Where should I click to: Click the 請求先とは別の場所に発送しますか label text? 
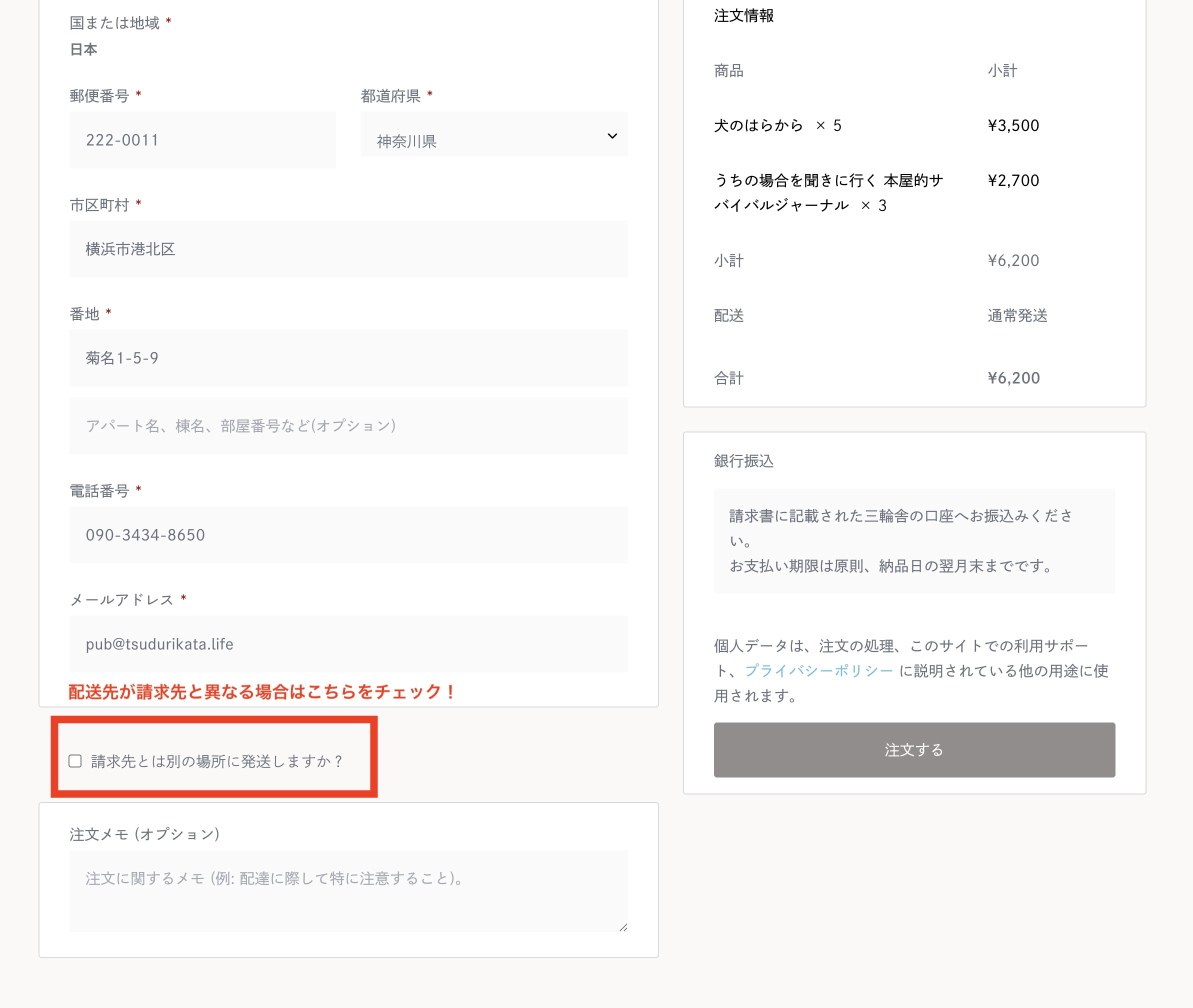pos(217,761)
